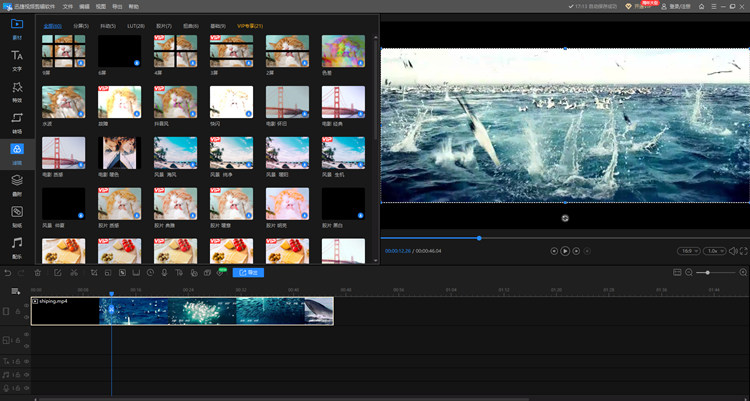Image resolution: width=750 pixels, height=401 pixels.
Task: Click the undo arrow in timeline toolbar
Action: (x=8, y=272)
